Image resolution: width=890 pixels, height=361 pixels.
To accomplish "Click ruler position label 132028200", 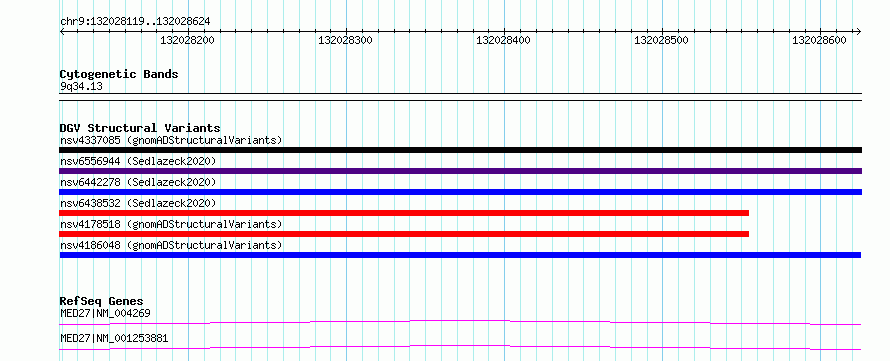I will 187,40.
